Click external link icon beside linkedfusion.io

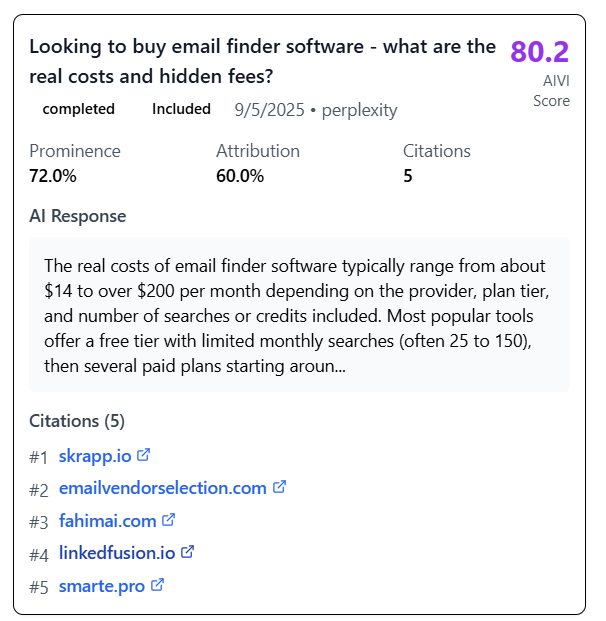point(187,552)
